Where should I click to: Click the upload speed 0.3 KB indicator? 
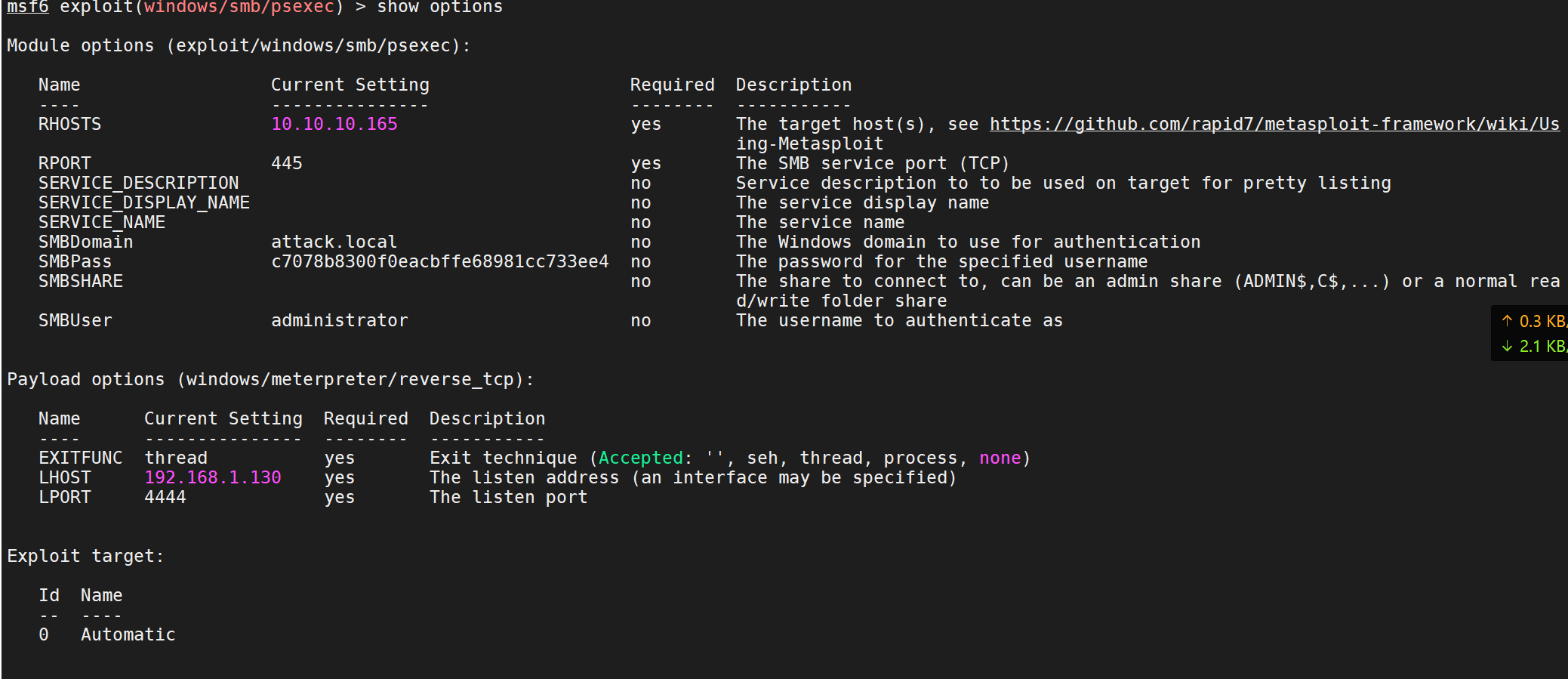coord(1534,321)
